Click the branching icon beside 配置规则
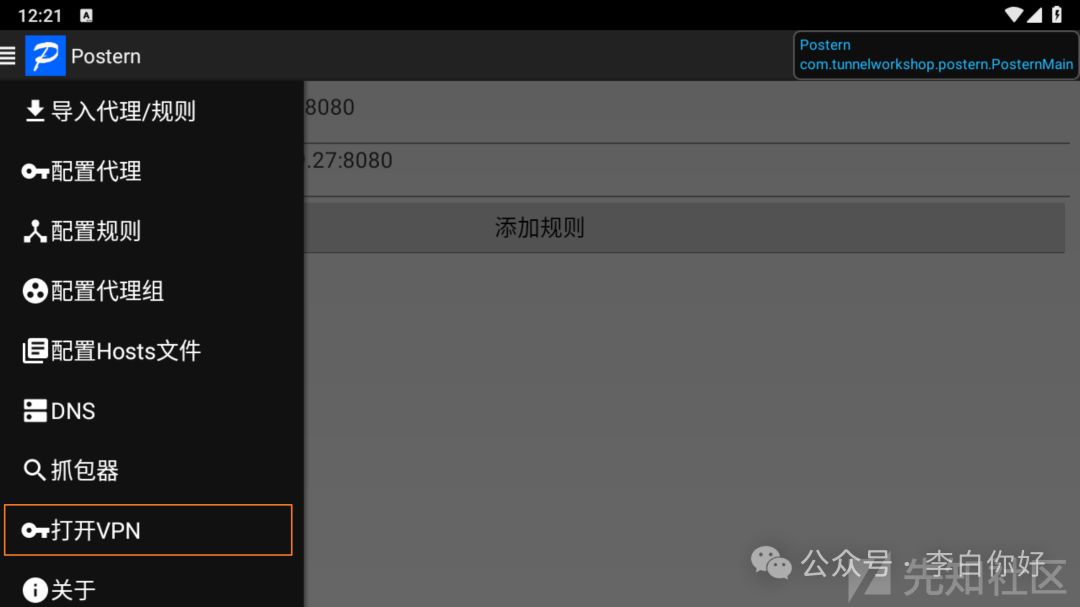The image size is (1080, 607). pyautogui.click(x=34, y=232)
